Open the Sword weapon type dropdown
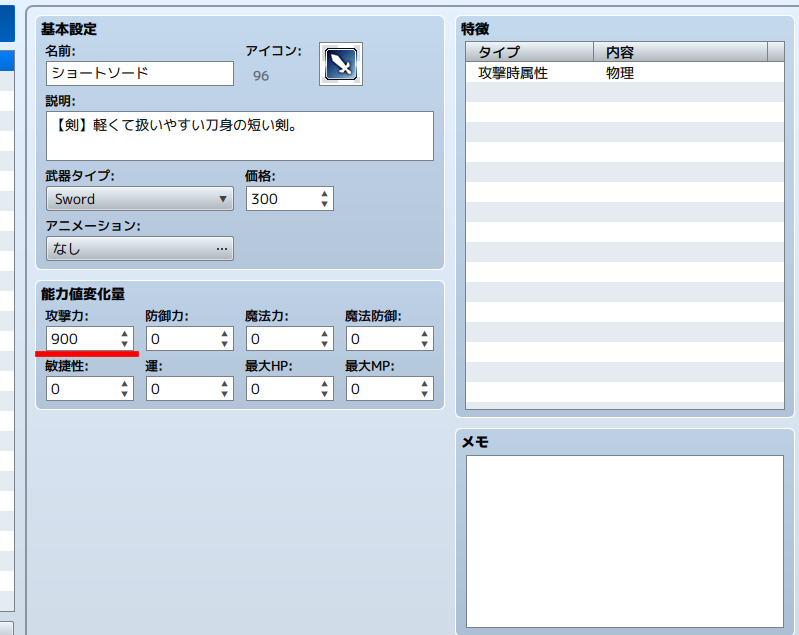This screenshot has width=799, height=635. click(x=139, y=199)
